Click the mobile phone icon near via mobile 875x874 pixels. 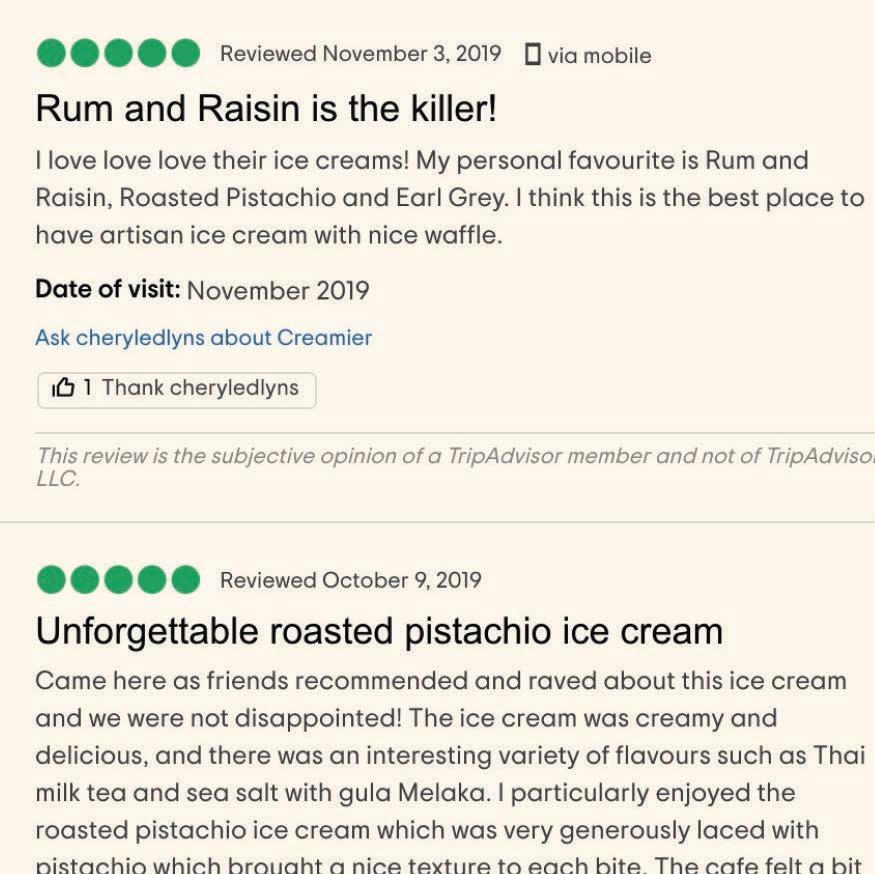coord(532,54)
